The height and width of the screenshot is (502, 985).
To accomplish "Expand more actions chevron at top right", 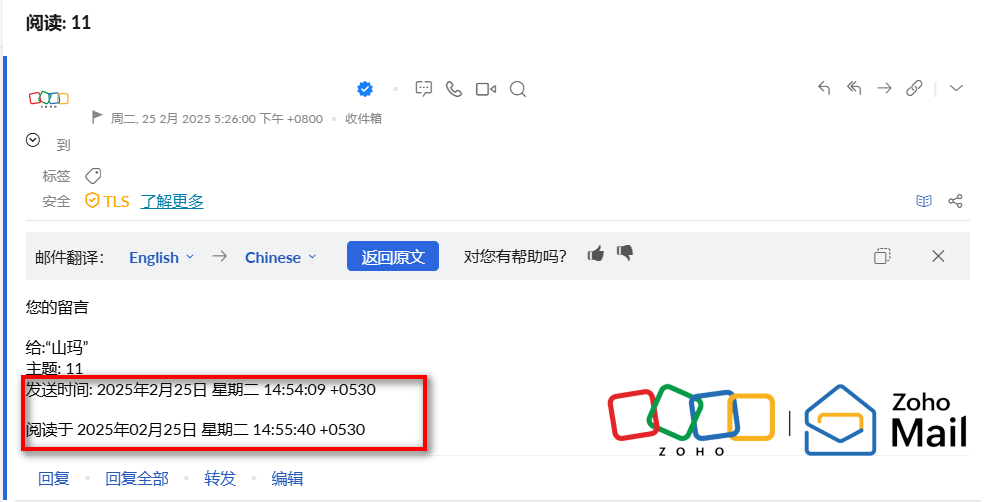I will coord(956,88).
